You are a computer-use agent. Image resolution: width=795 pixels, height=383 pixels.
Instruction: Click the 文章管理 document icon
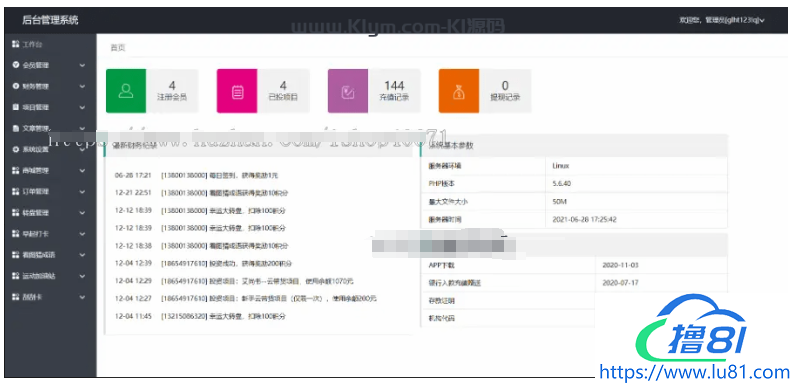pos(16,129)
